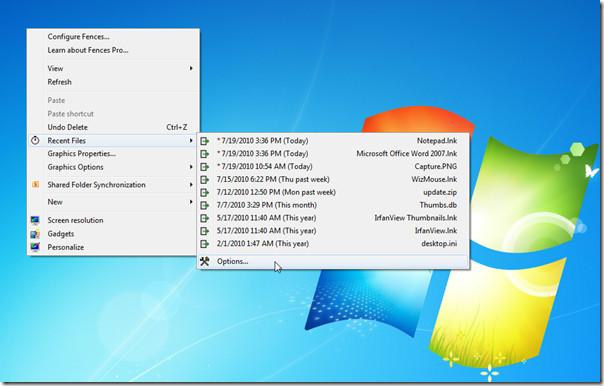Screen dimensions: 604x386
Task: Select the View menu entry
Action: tap(113, 68)
